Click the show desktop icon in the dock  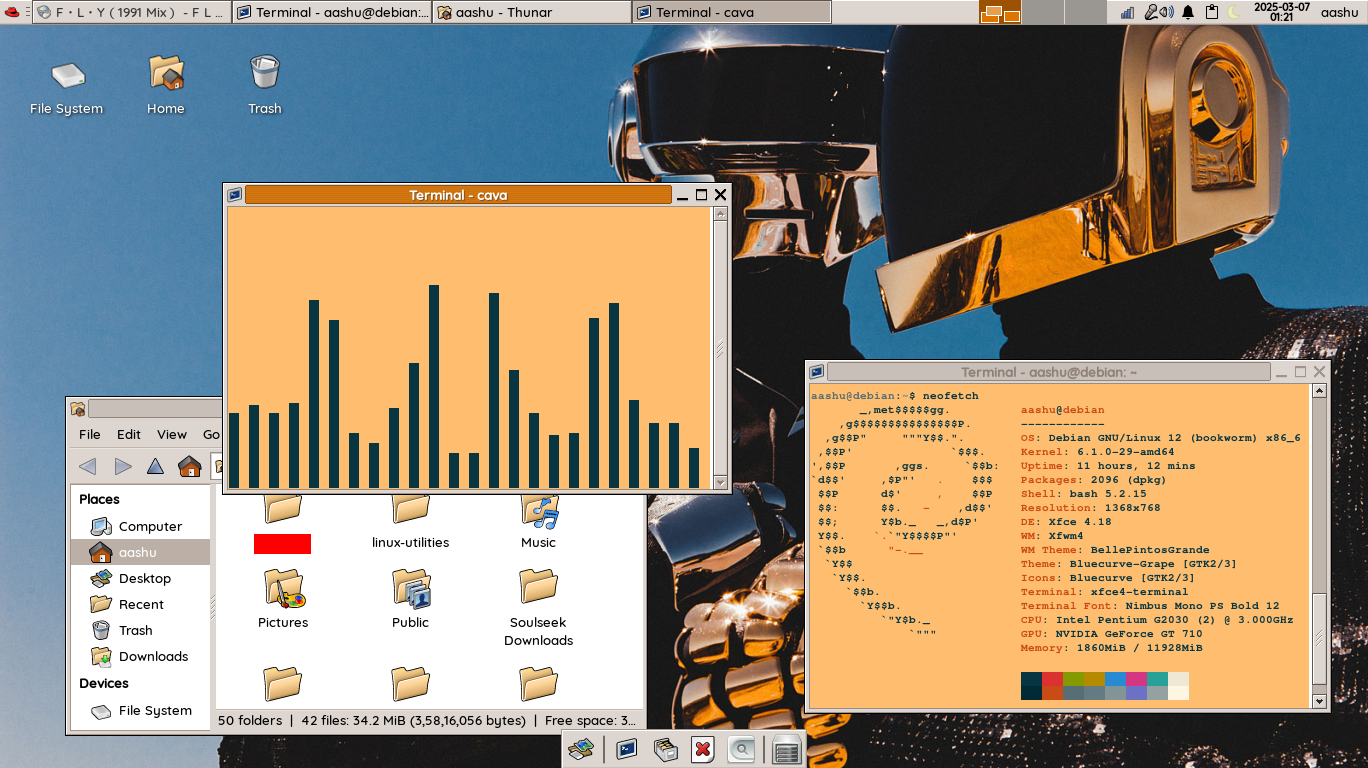[x=581, y=749]
